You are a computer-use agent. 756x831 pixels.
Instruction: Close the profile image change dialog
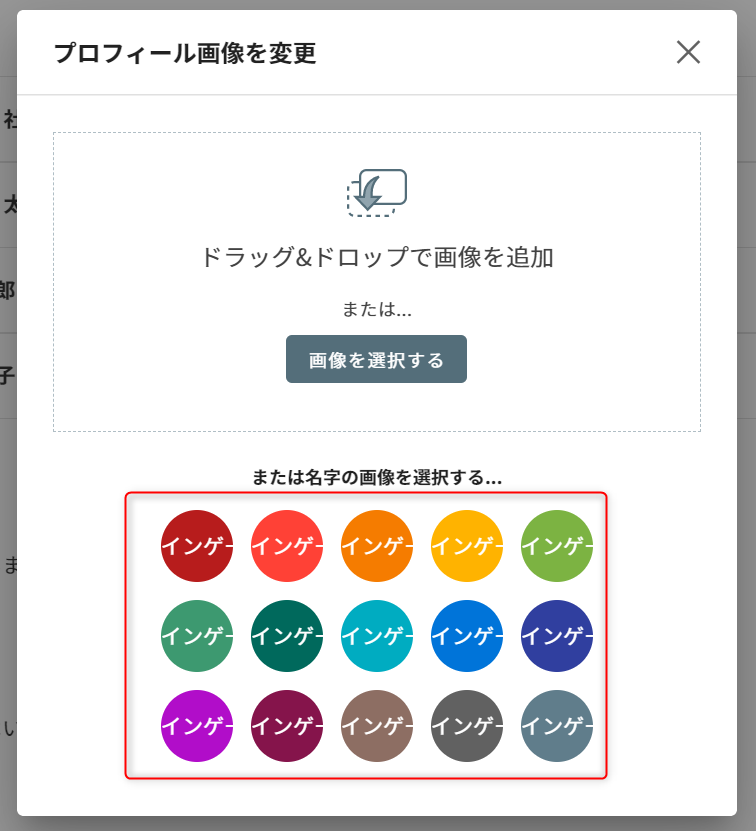pos(688,52)
